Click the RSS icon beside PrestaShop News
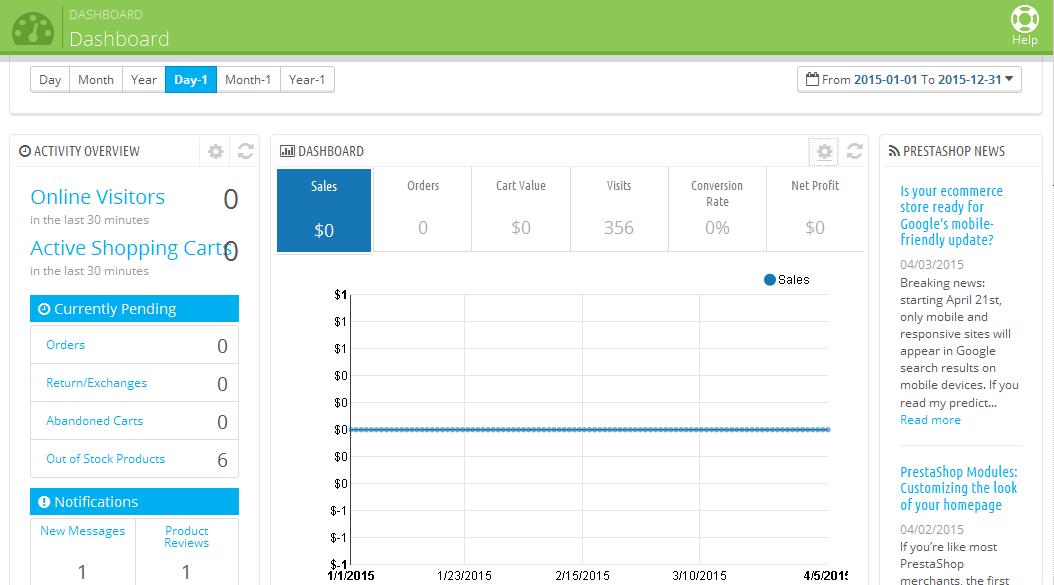 click(x=894, y=151)
